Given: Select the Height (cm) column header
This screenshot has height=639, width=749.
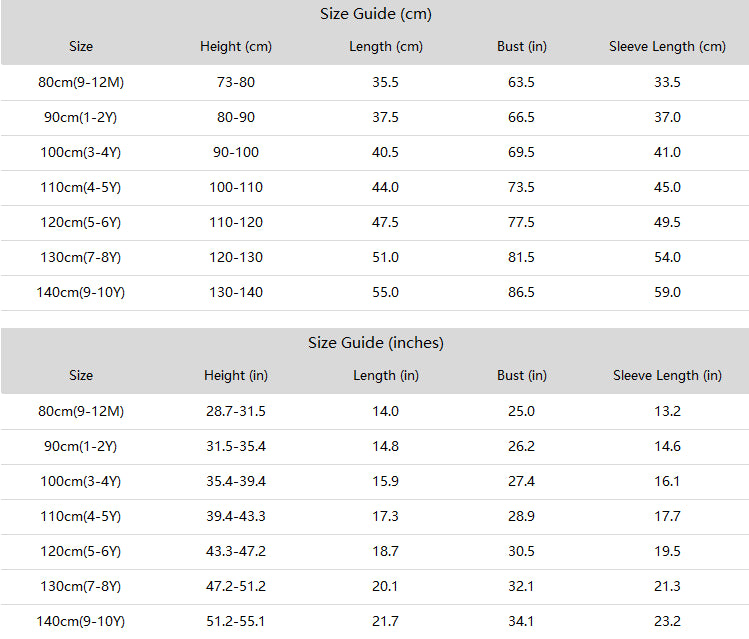Looking at the screenshot, I should coord(235,46).
